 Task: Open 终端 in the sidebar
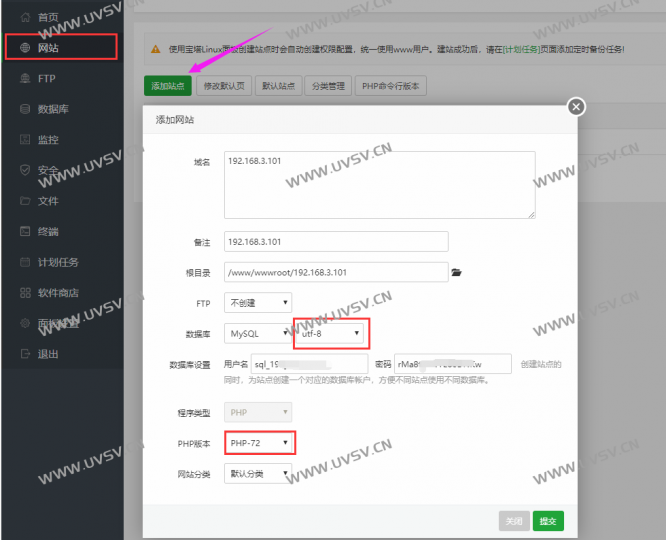(x=48, y=232)
